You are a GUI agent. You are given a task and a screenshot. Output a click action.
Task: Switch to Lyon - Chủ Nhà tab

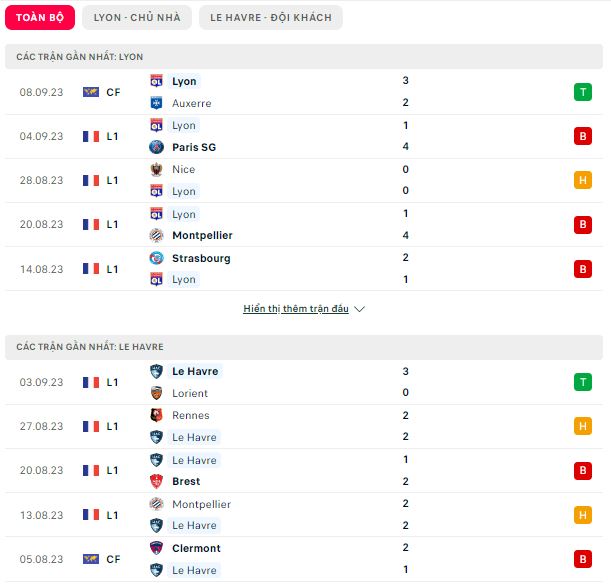pos(137,18)
